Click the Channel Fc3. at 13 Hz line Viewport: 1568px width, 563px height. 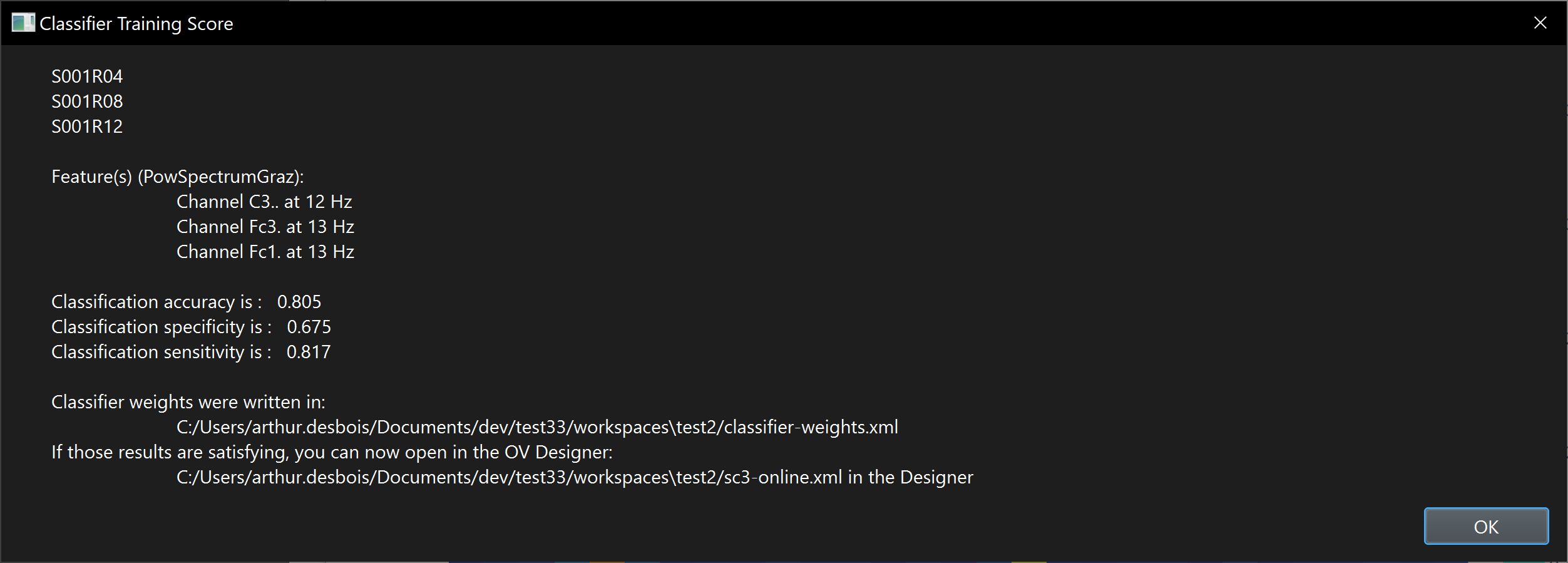(265, 227)
